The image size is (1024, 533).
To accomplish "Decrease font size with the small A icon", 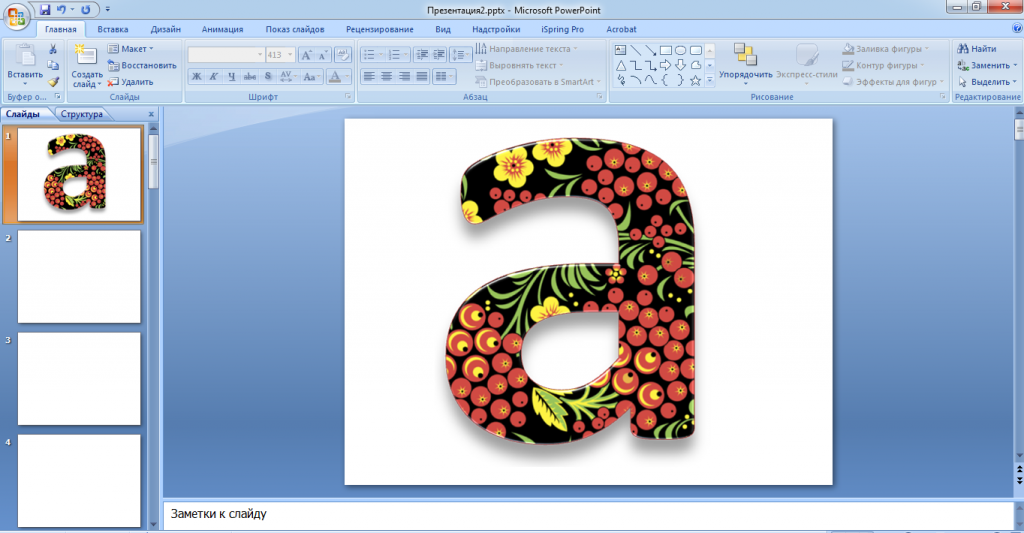I will pos(322,55).
